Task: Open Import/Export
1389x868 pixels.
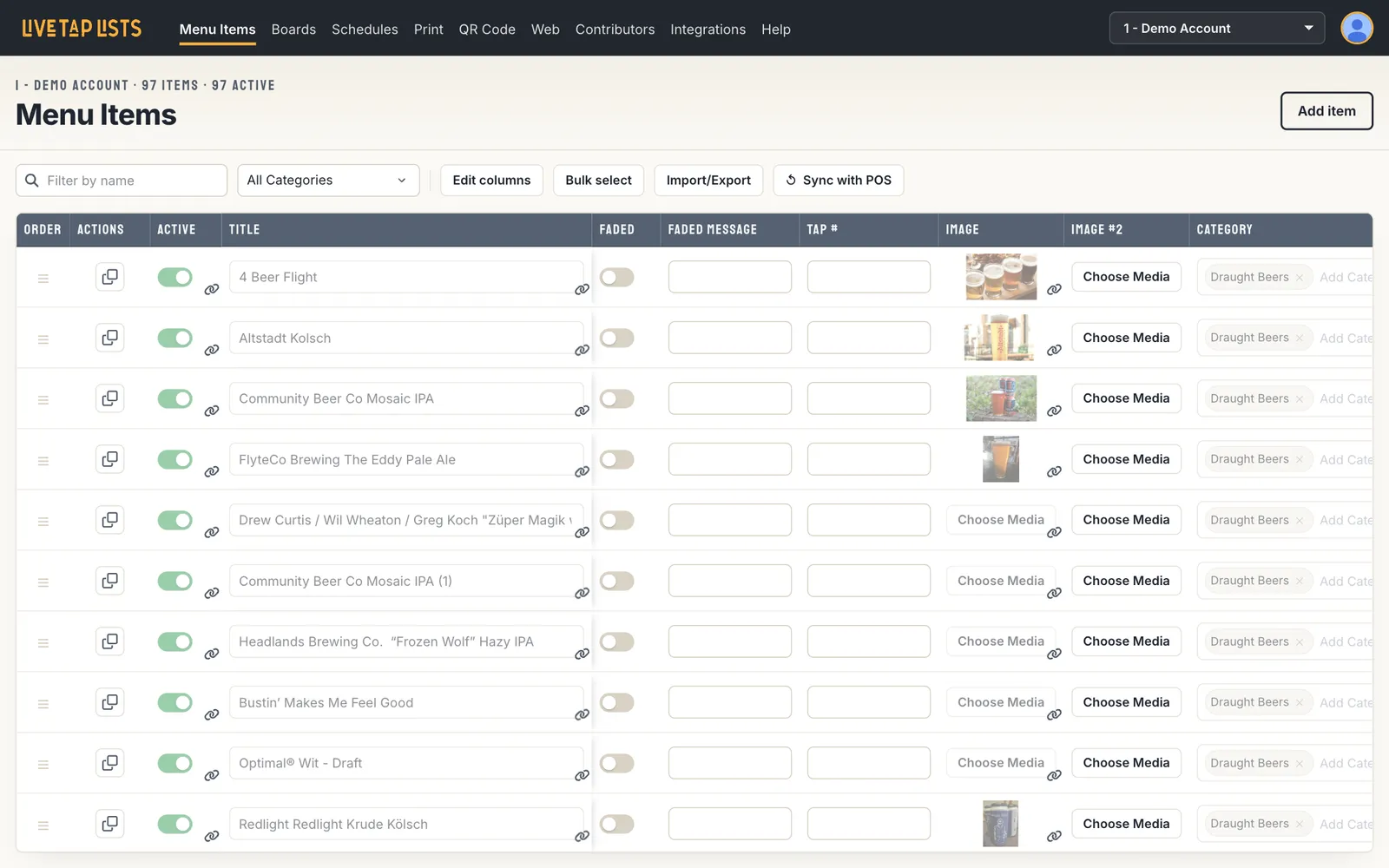Action: tap(708, 181)
